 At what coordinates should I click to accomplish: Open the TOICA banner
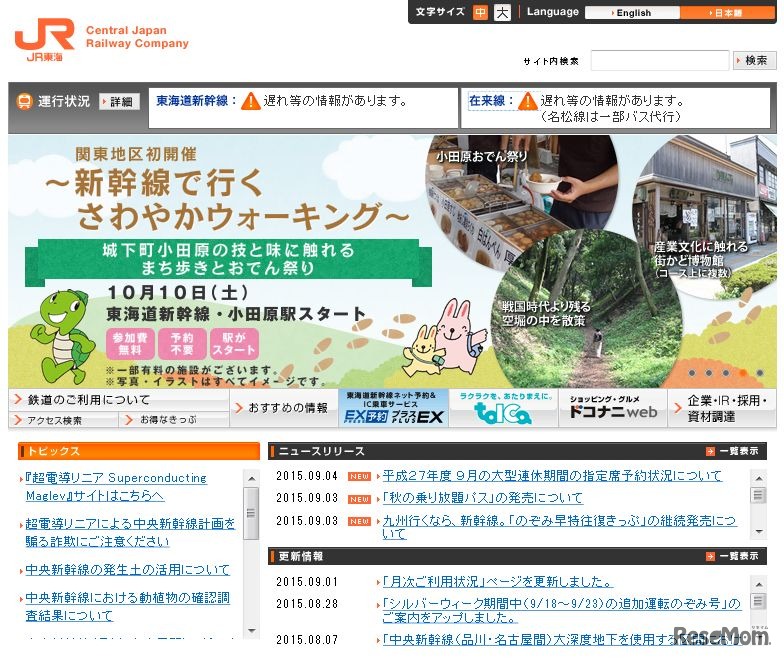point(504,408)
